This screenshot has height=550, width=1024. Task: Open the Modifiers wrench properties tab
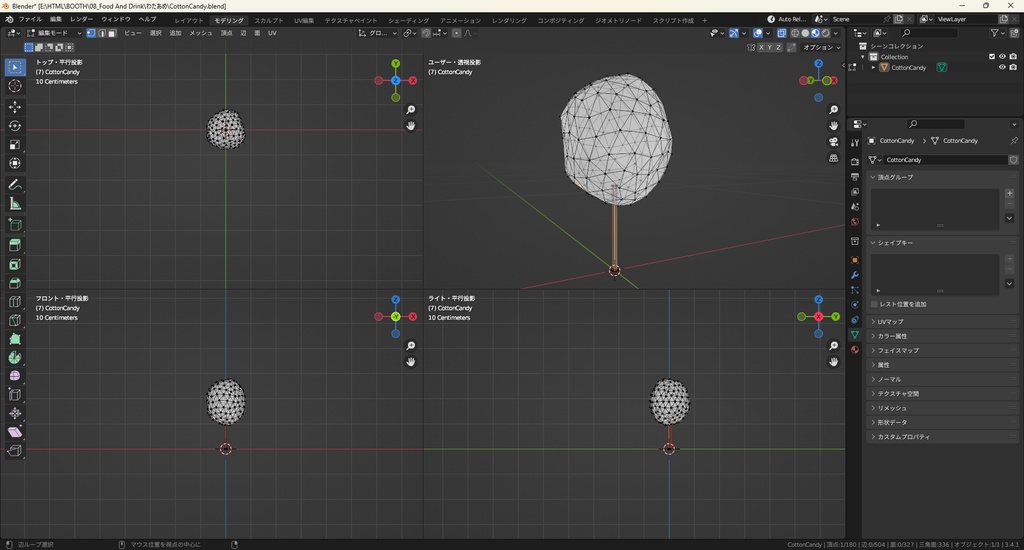(x=855, y=275)
